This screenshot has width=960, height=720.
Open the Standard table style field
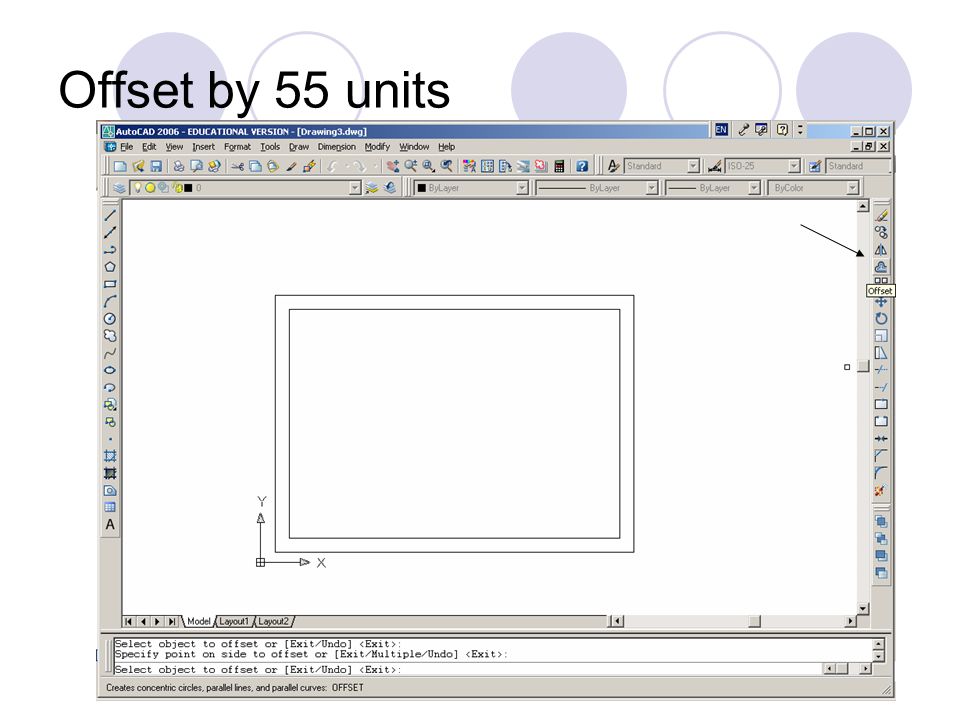[x=857, y=166]
